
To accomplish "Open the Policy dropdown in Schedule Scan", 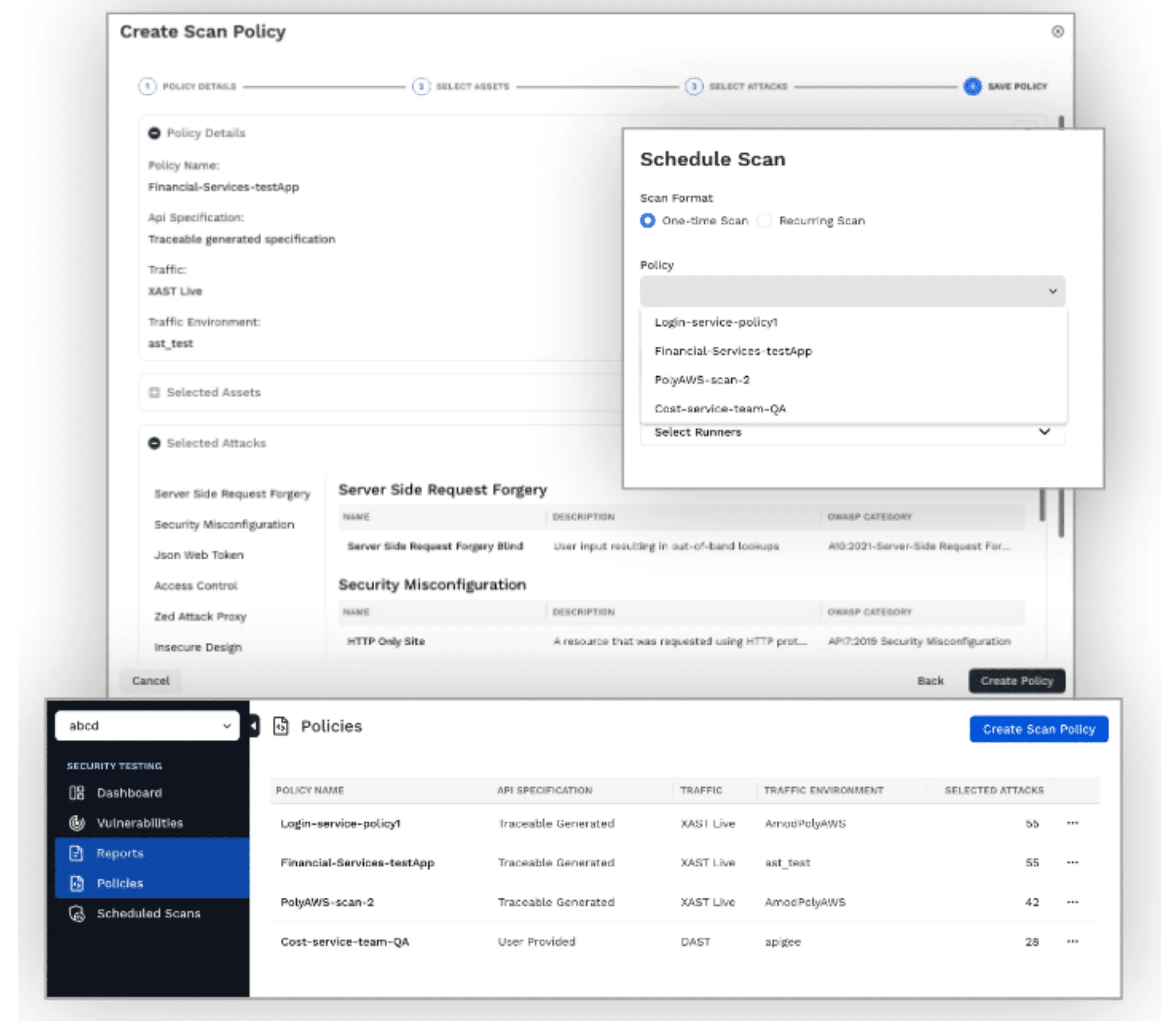I will [852, 291].
